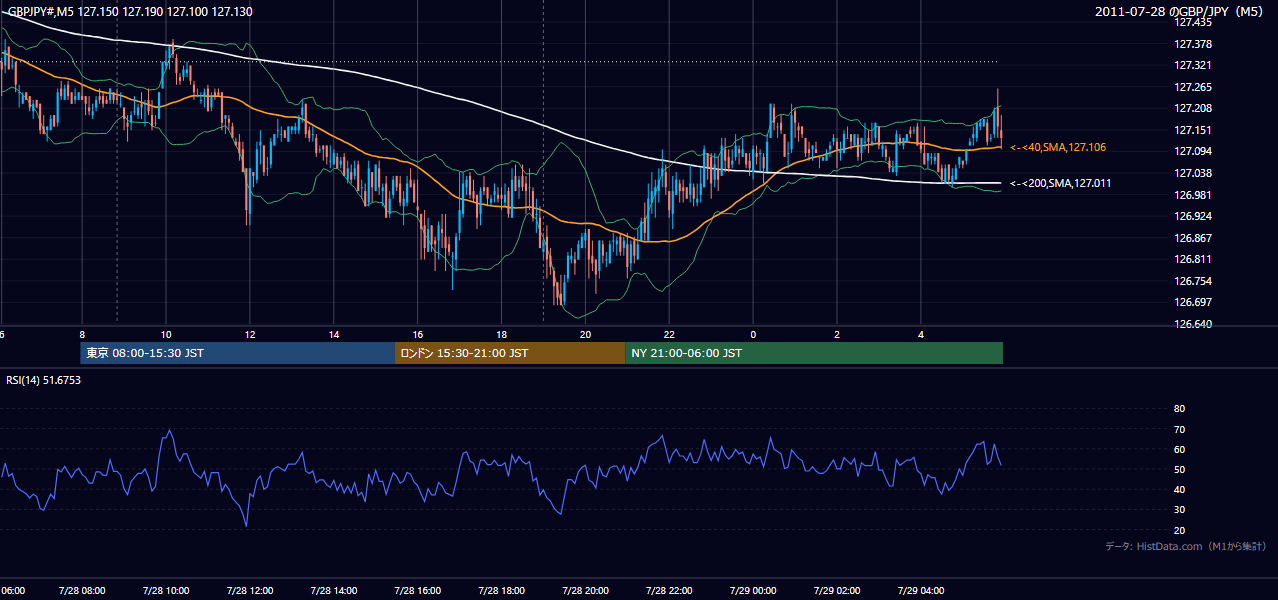Select the ロンドン 15:30-21:00 JST session bar
1278x600 pixels.
[510, 353]
